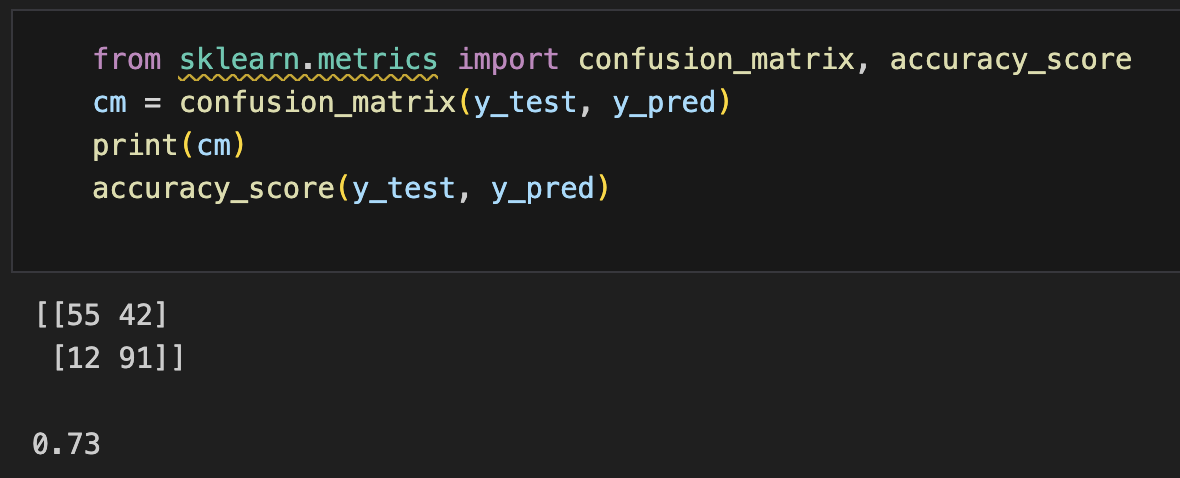
Task: Click the 'import' keyword
Action: pos(508,59)
